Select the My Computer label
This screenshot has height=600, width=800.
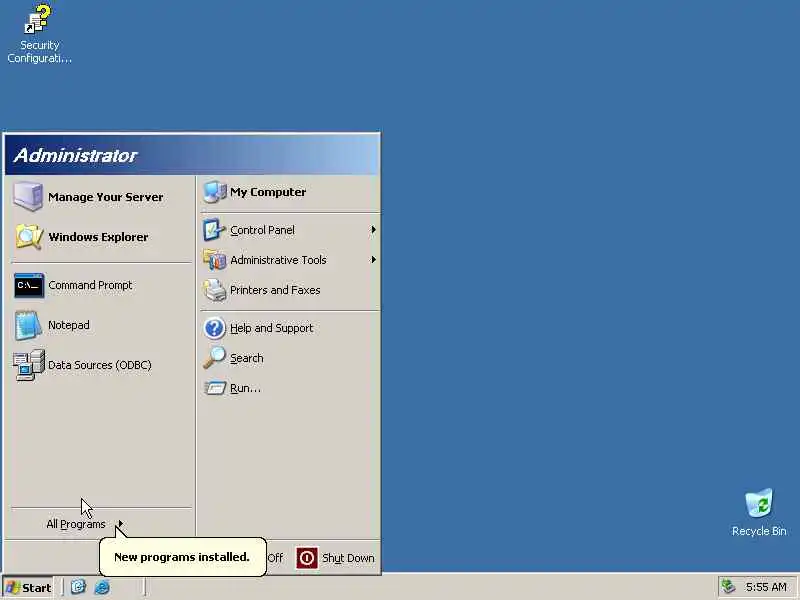(x=268, y=192)
